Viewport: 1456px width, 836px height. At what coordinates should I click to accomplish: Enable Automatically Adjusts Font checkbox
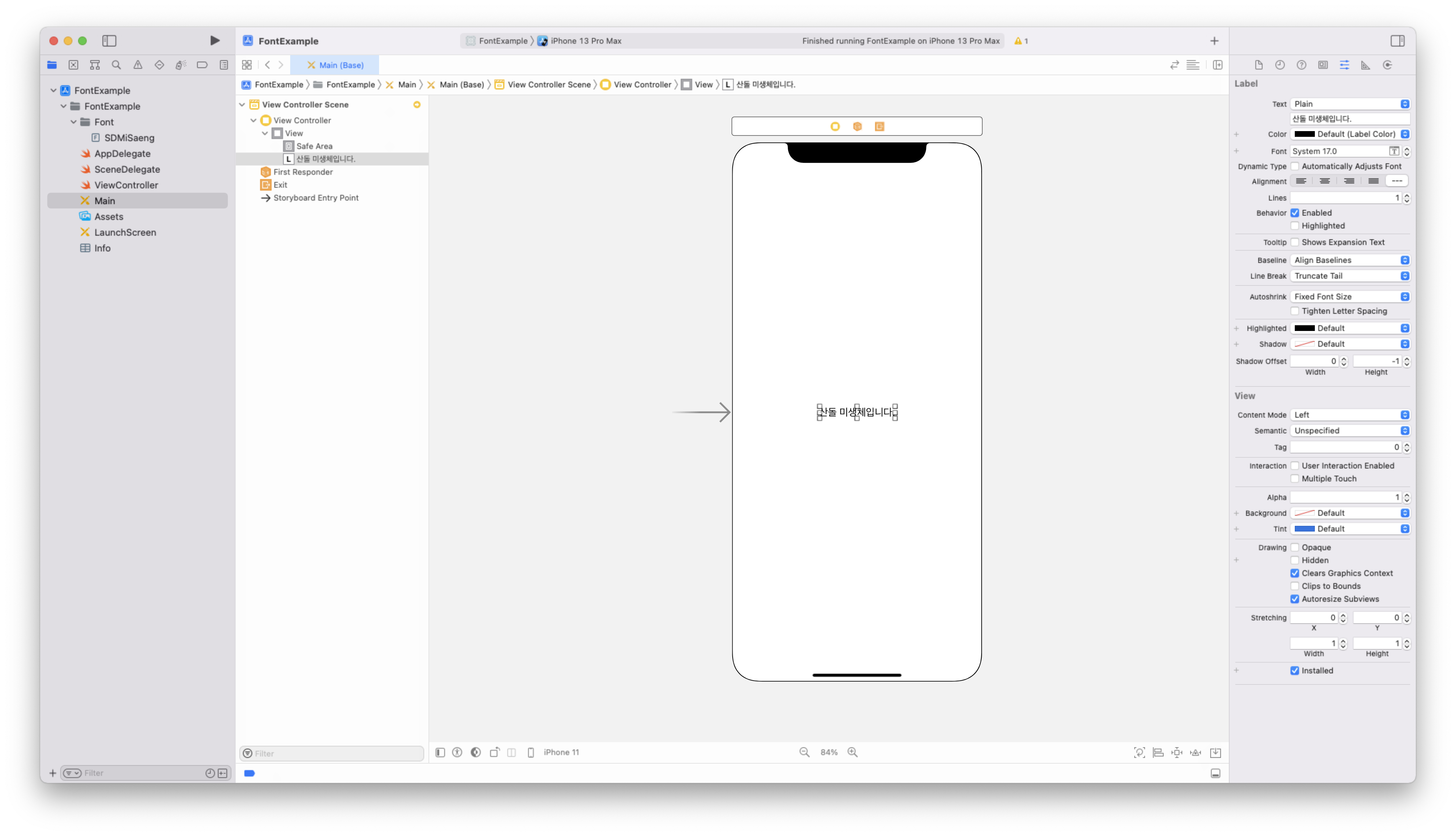1295,167
